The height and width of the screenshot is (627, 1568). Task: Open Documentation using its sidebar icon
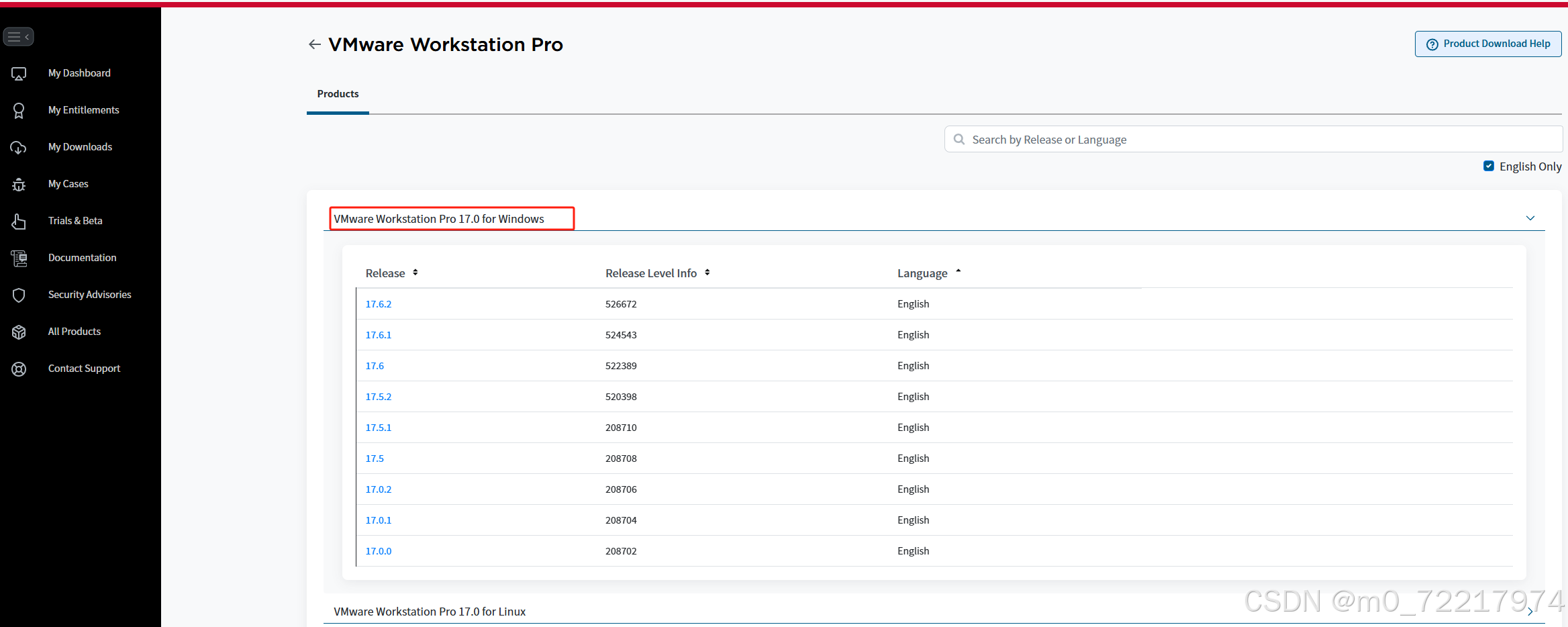pos(18,258)
